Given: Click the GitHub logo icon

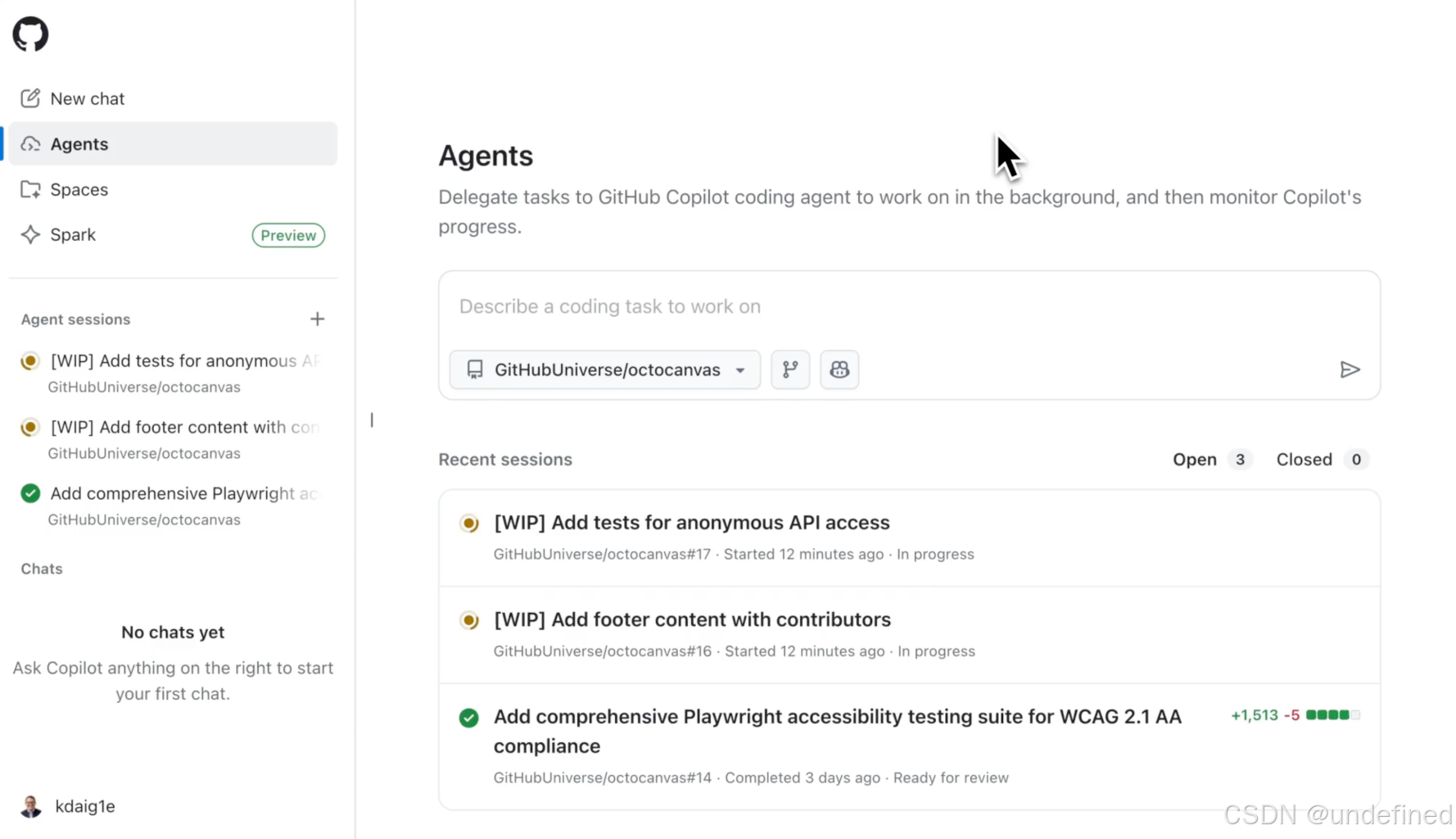Looking at the screenshot, I should 30,34.
